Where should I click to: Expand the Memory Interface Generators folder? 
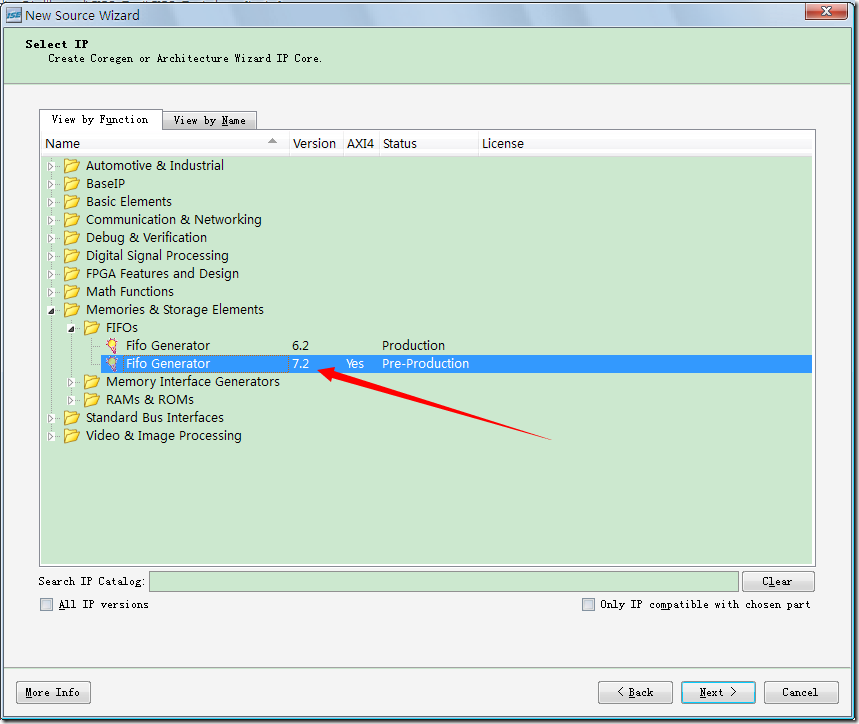(71, 382)
